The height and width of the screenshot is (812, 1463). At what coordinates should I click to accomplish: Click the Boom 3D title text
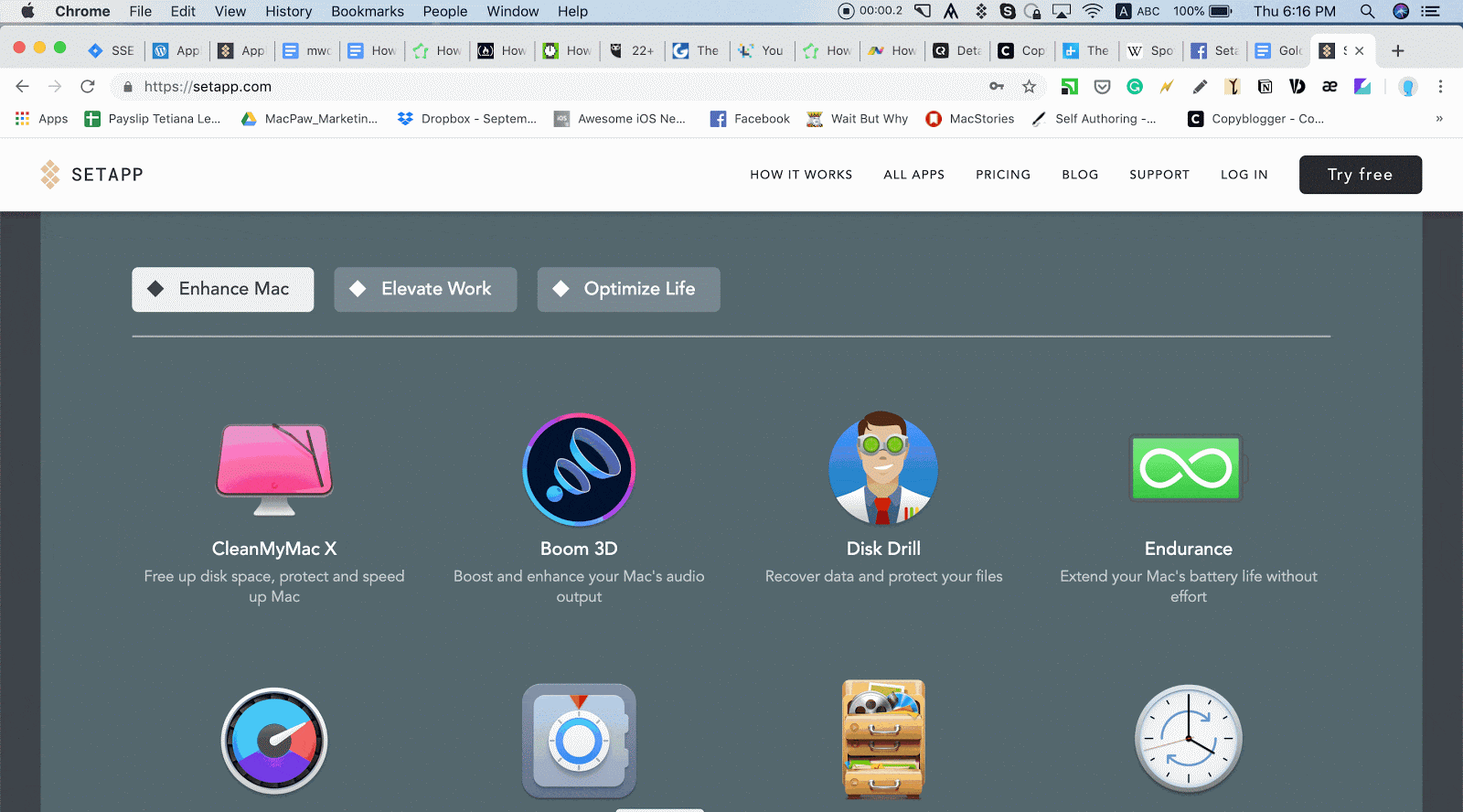coord(579,549)
